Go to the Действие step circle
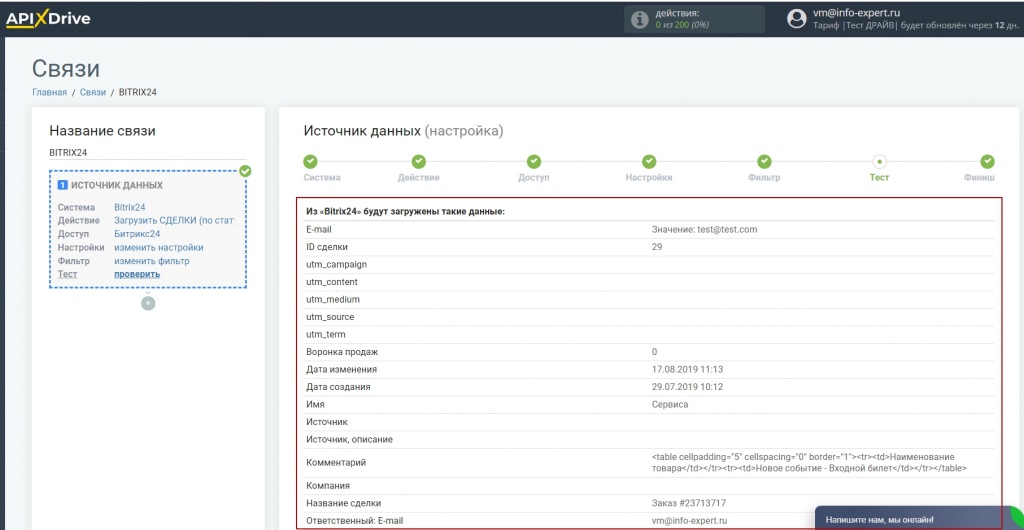This screenshot has height=530, width=1024. click(x=419, y=161)
